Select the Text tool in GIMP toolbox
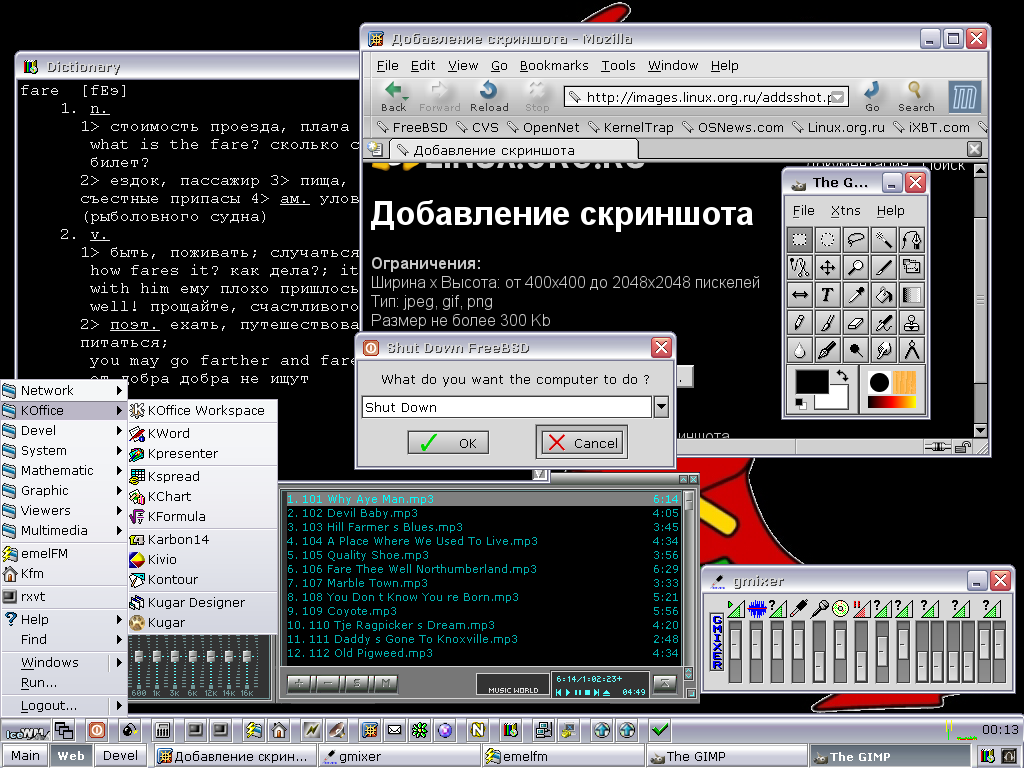This screenshot has height=768, width=1024. click(827, 295)
